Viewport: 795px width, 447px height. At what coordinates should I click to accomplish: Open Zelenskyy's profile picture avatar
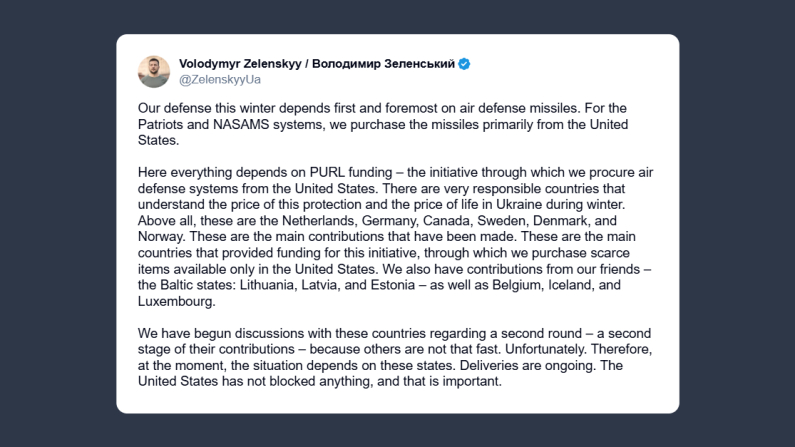pyautogui.click(x=153, y=71)
